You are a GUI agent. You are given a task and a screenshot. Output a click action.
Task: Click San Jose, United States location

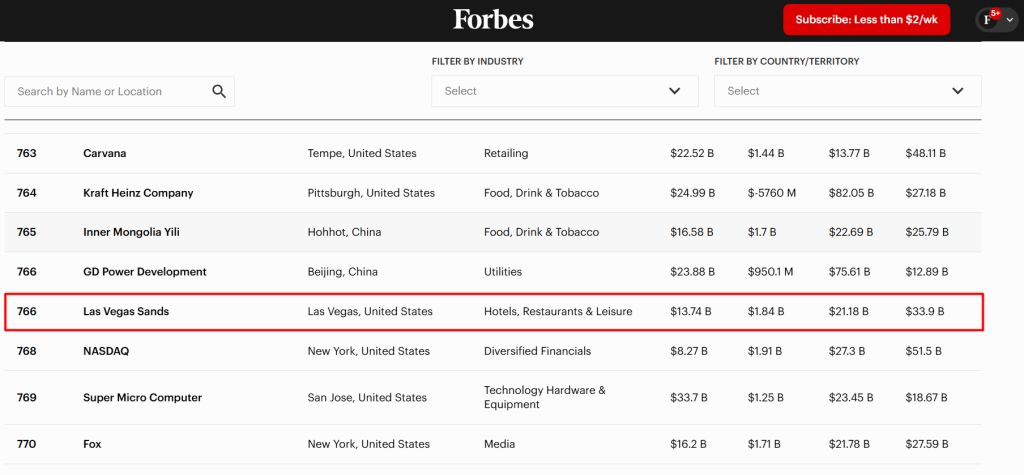(367, 398)
